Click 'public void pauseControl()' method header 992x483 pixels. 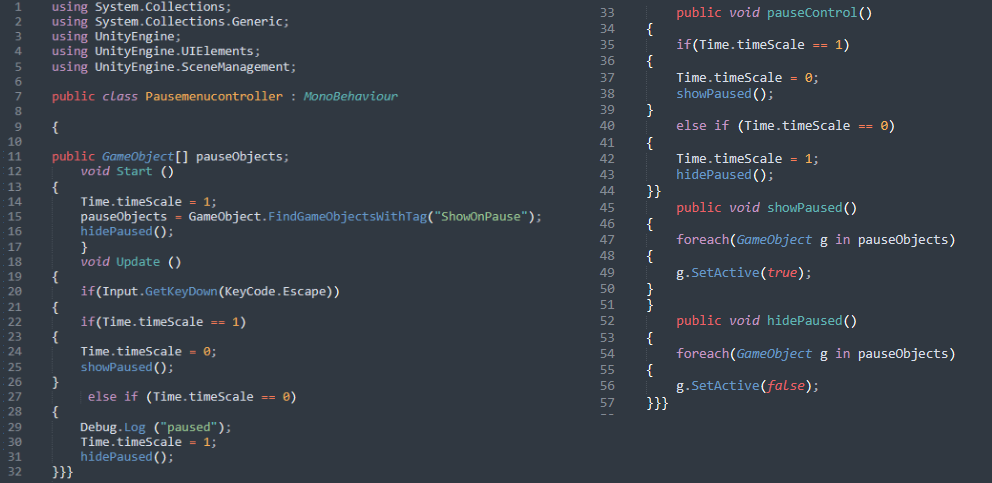pos(774,13)
